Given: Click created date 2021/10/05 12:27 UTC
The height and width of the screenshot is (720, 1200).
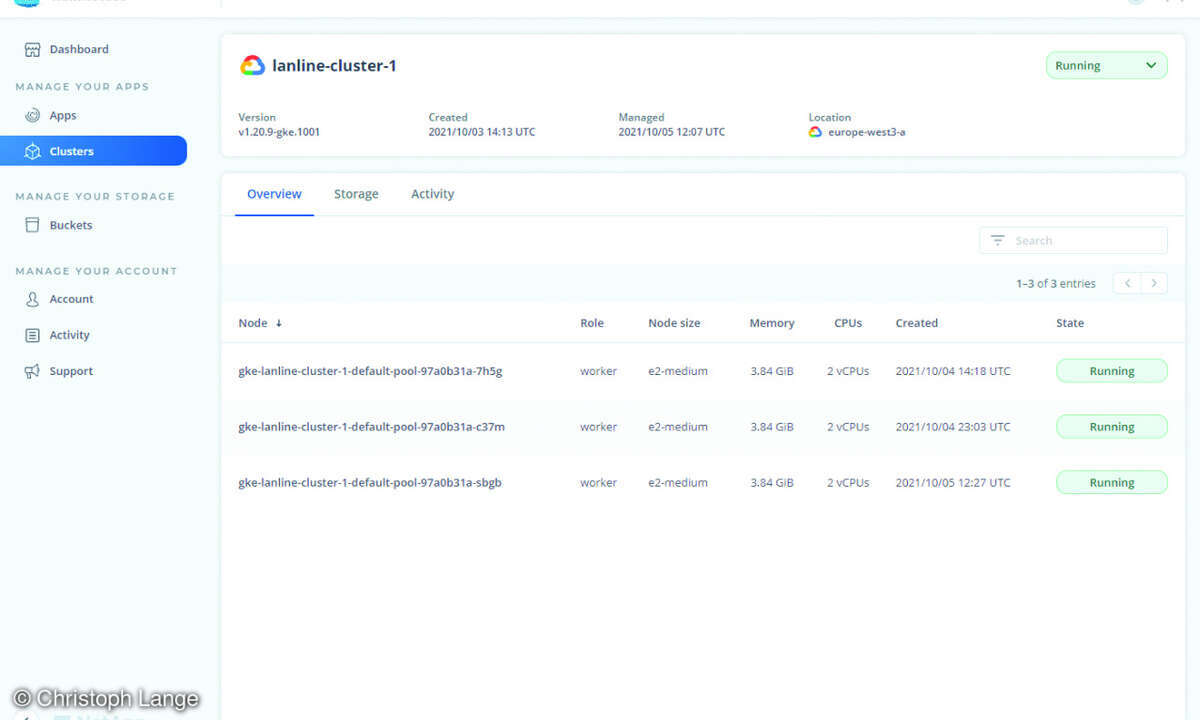Looking at the screenshot, I should [x=953, y=482].
